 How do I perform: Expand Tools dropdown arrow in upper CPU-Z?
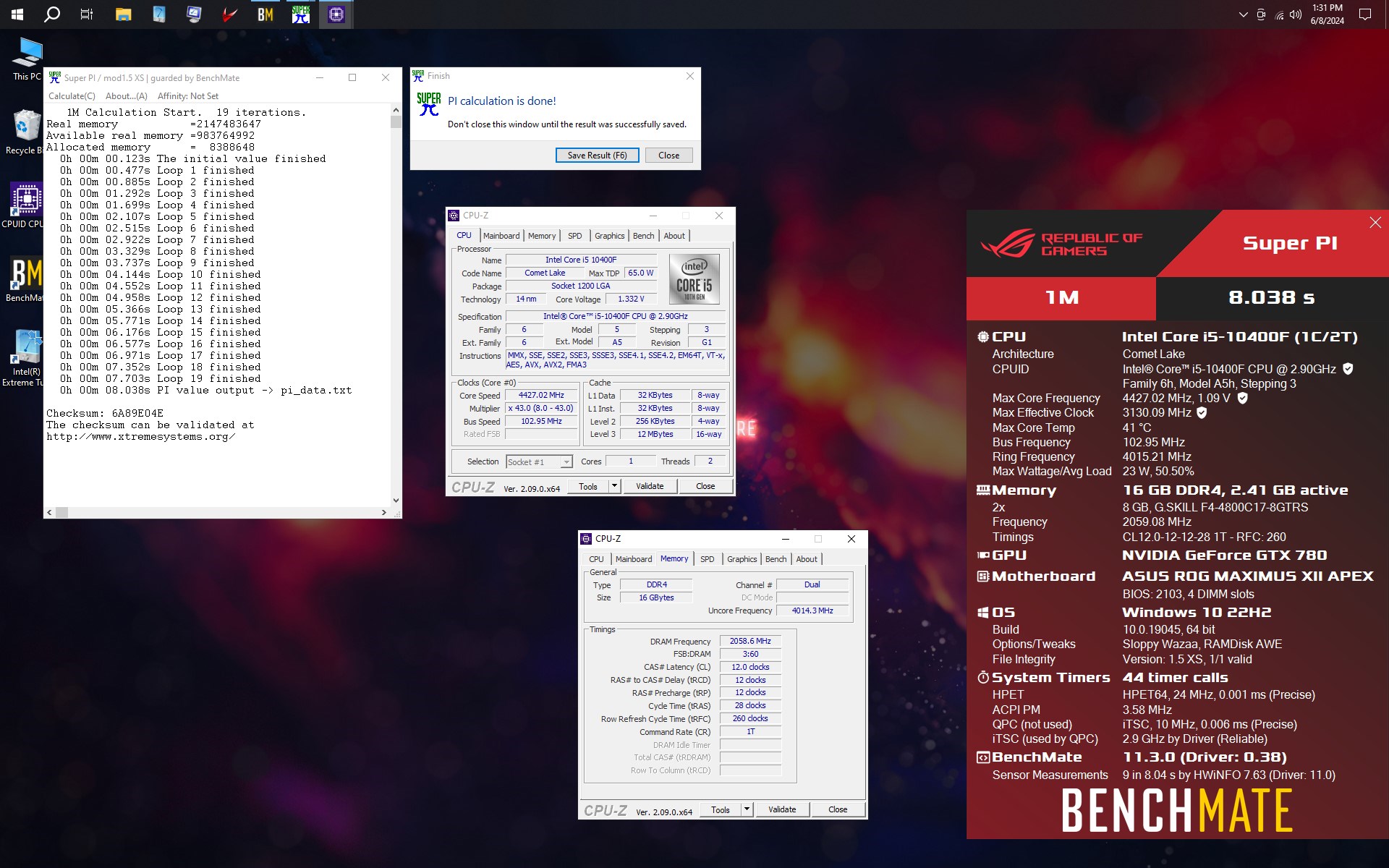point(614,487)
